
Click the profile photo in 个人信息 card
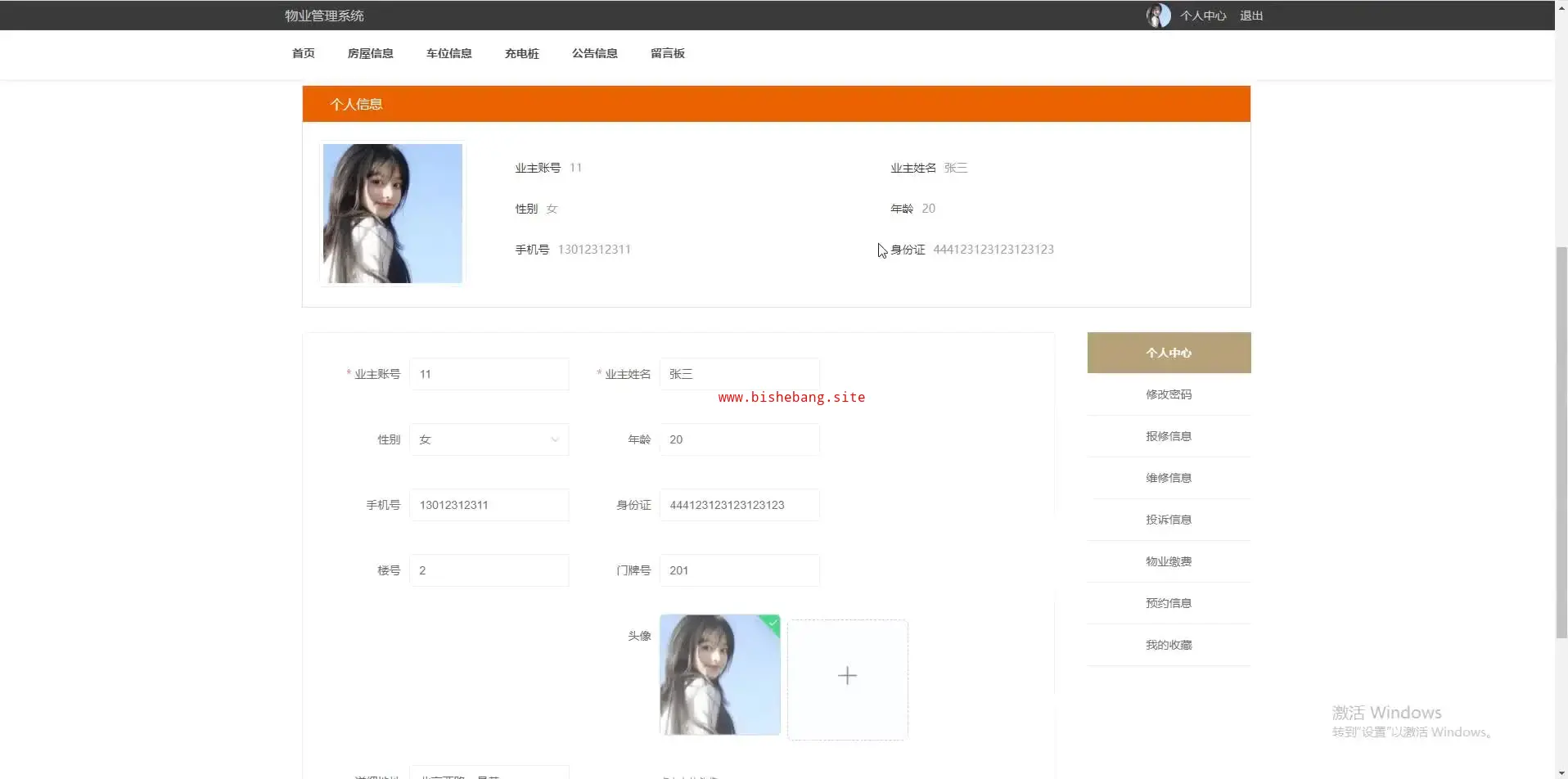pyautogui.click(x=393, y=214)
